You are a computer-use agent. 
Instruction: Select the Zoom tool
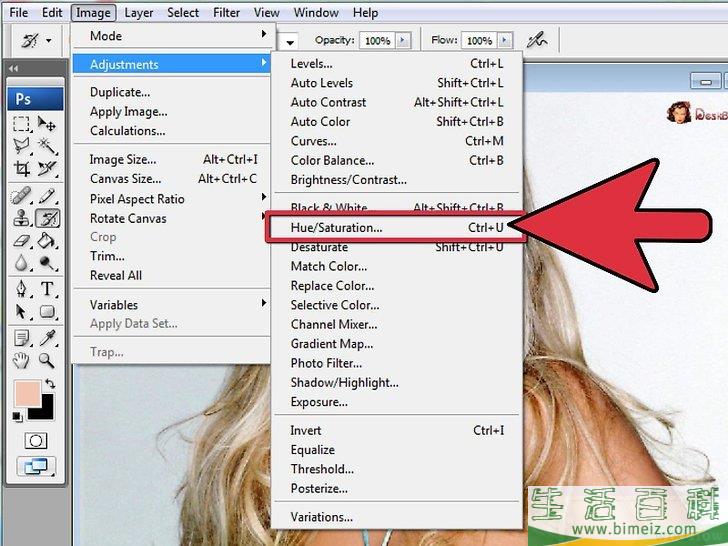[x=47, y=360]
